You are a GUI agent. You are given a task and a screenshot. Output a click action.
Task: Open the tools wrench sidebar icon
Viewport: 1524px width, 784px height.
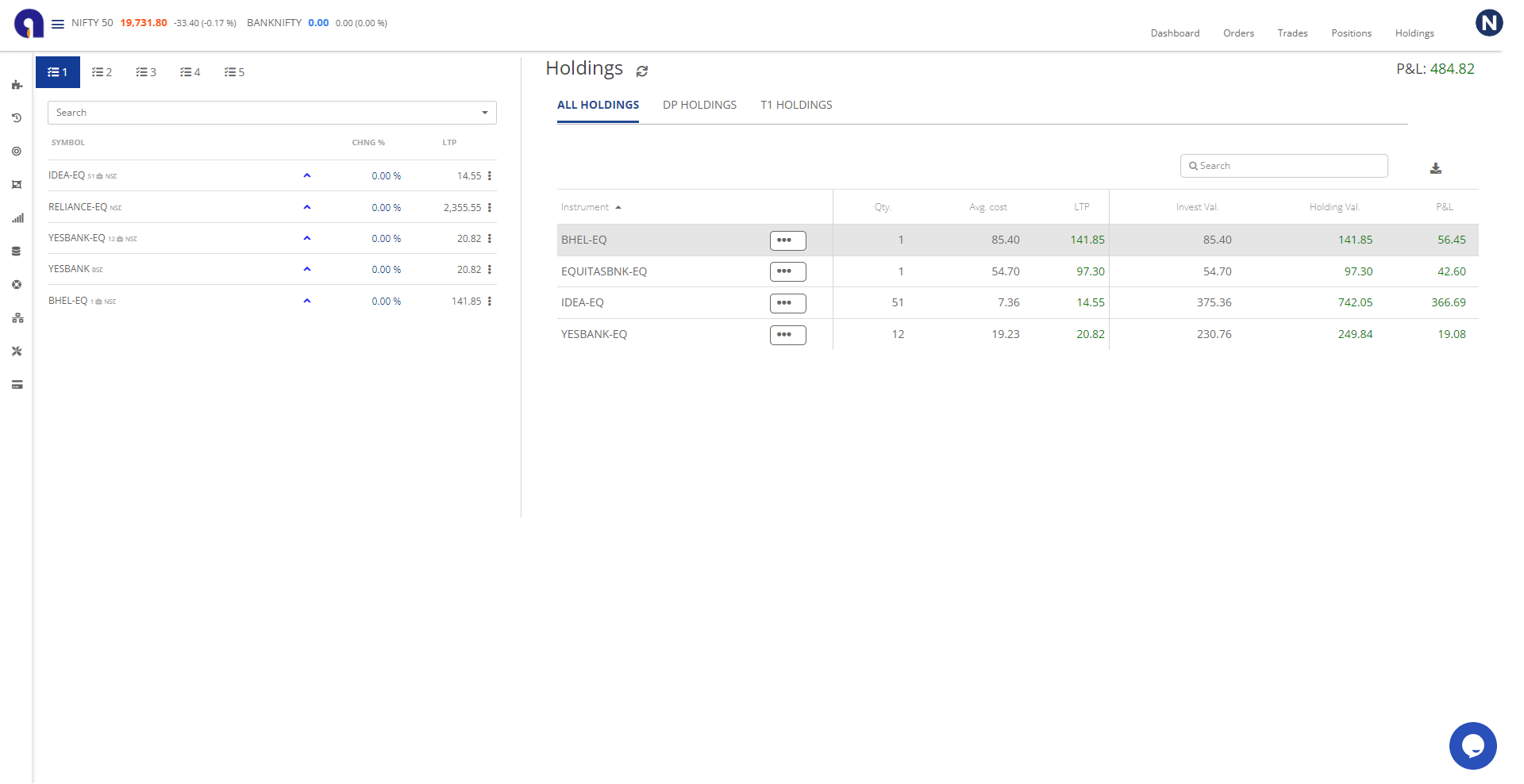17,352
